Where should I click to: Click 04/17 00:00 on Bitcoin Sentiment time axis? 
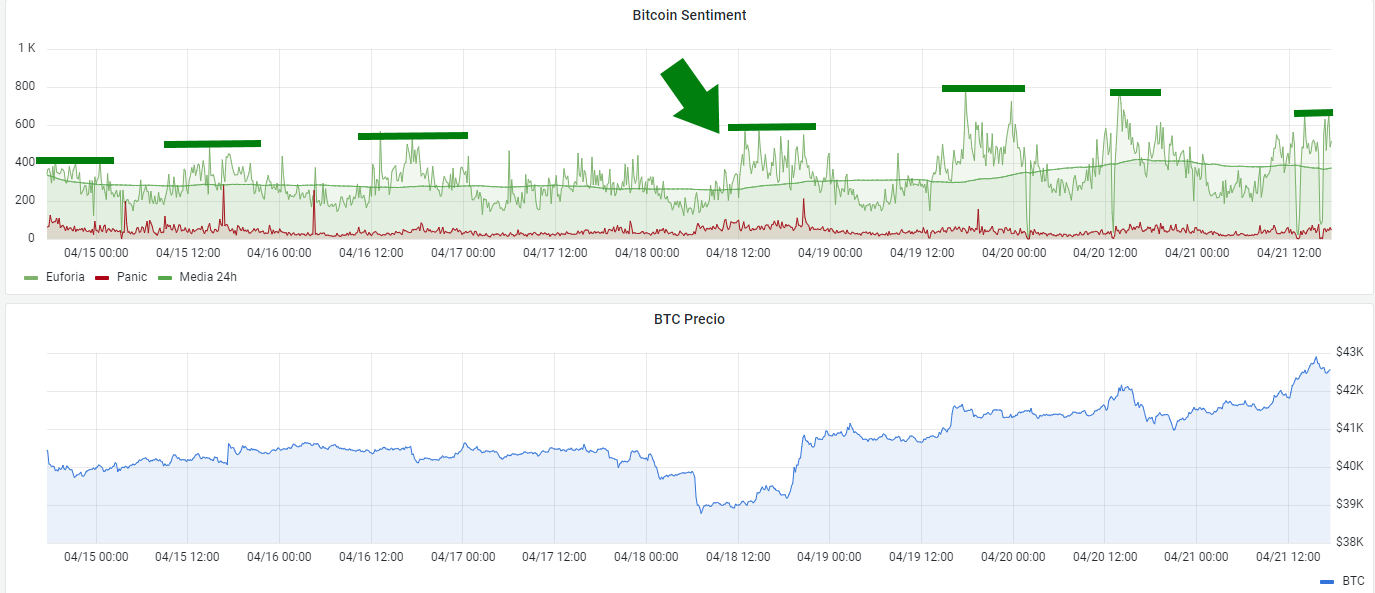tap(463, 253)
